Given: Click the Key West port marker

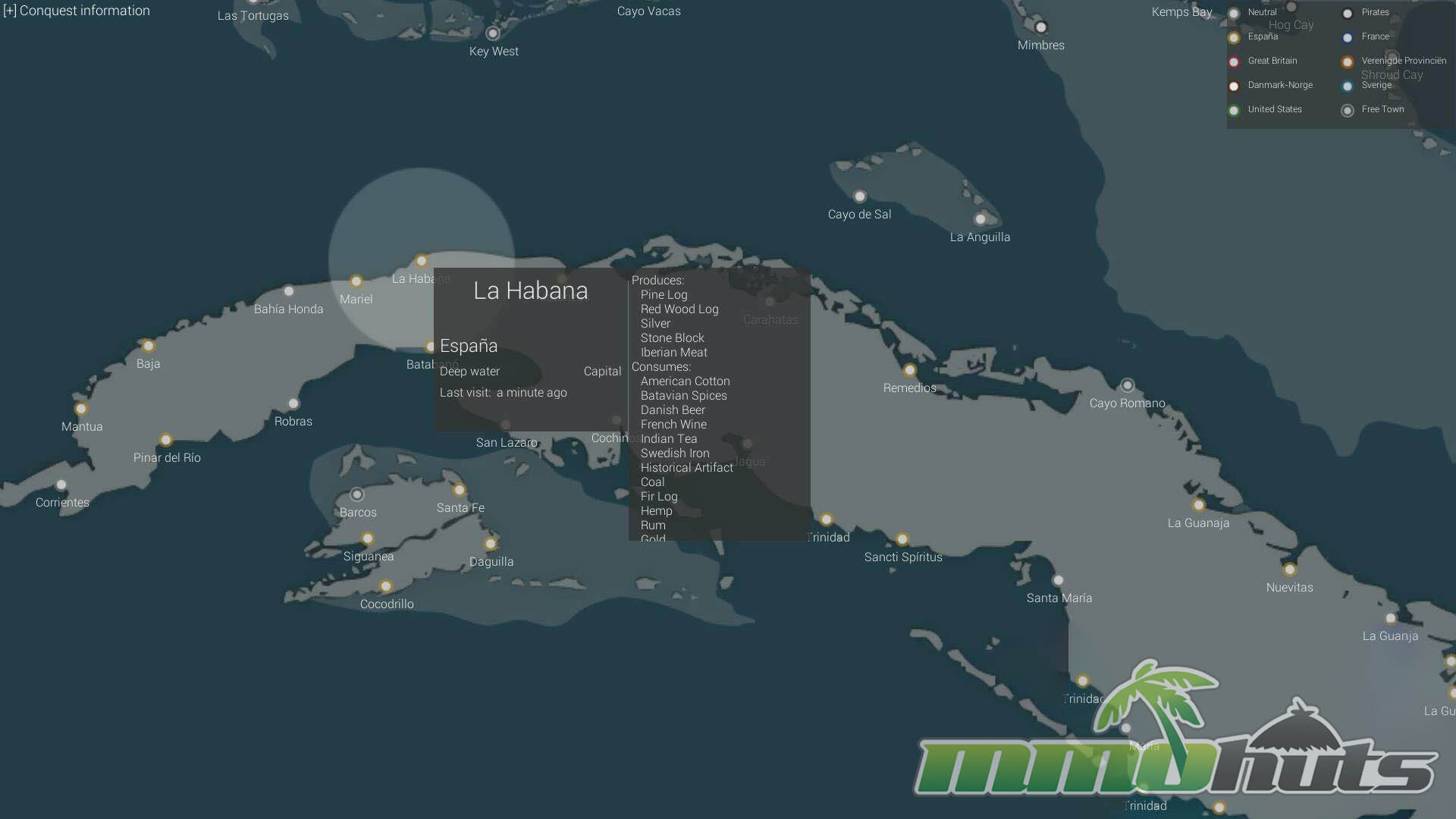Looking at the screenshot, I should tap(493, 33).
